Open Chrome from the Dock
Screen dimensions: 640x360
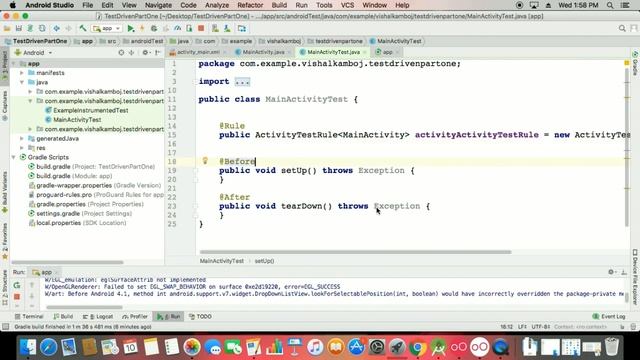(x=417, y=348)
